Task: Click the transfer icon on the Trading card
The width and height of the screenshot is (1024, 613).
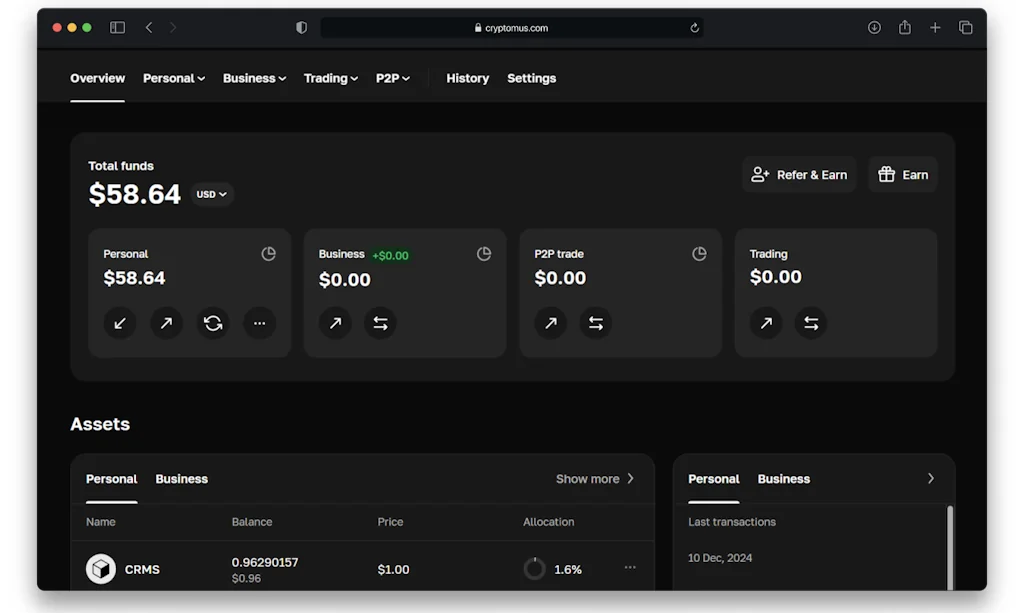Action: tap(811, 323)
